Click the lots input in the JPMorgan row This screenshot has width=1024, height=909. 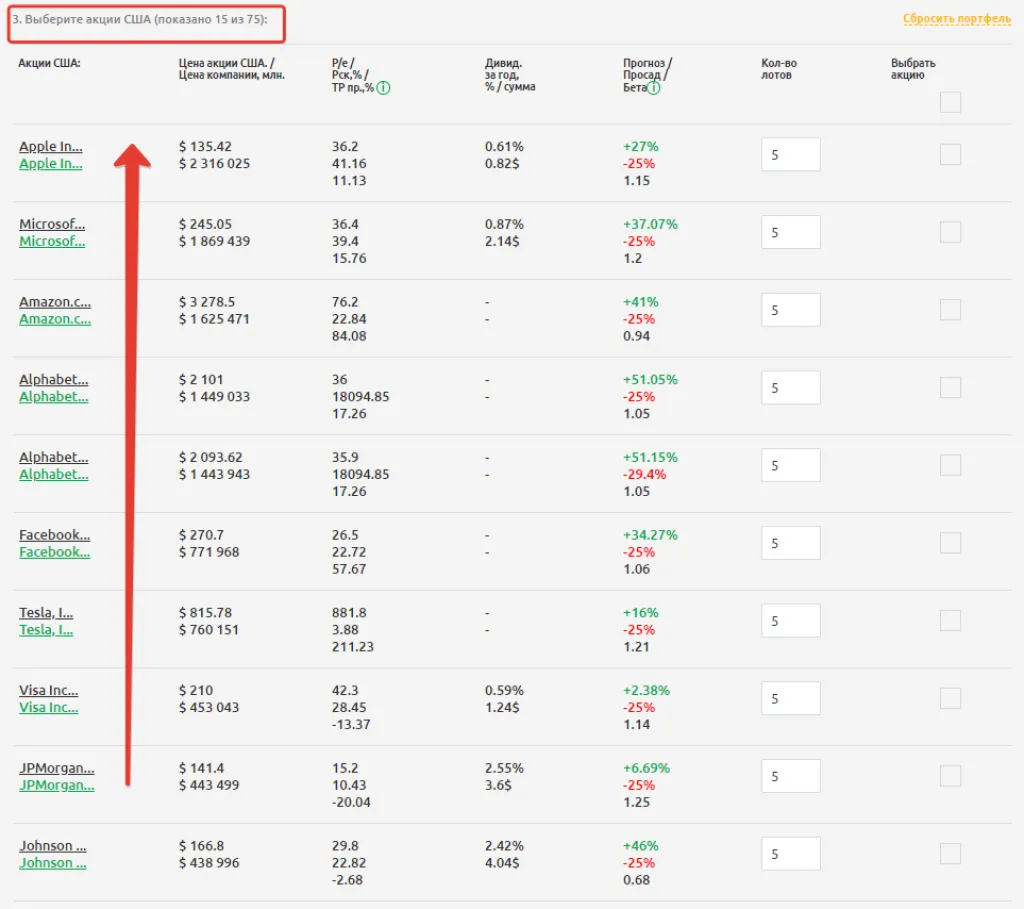790,776
